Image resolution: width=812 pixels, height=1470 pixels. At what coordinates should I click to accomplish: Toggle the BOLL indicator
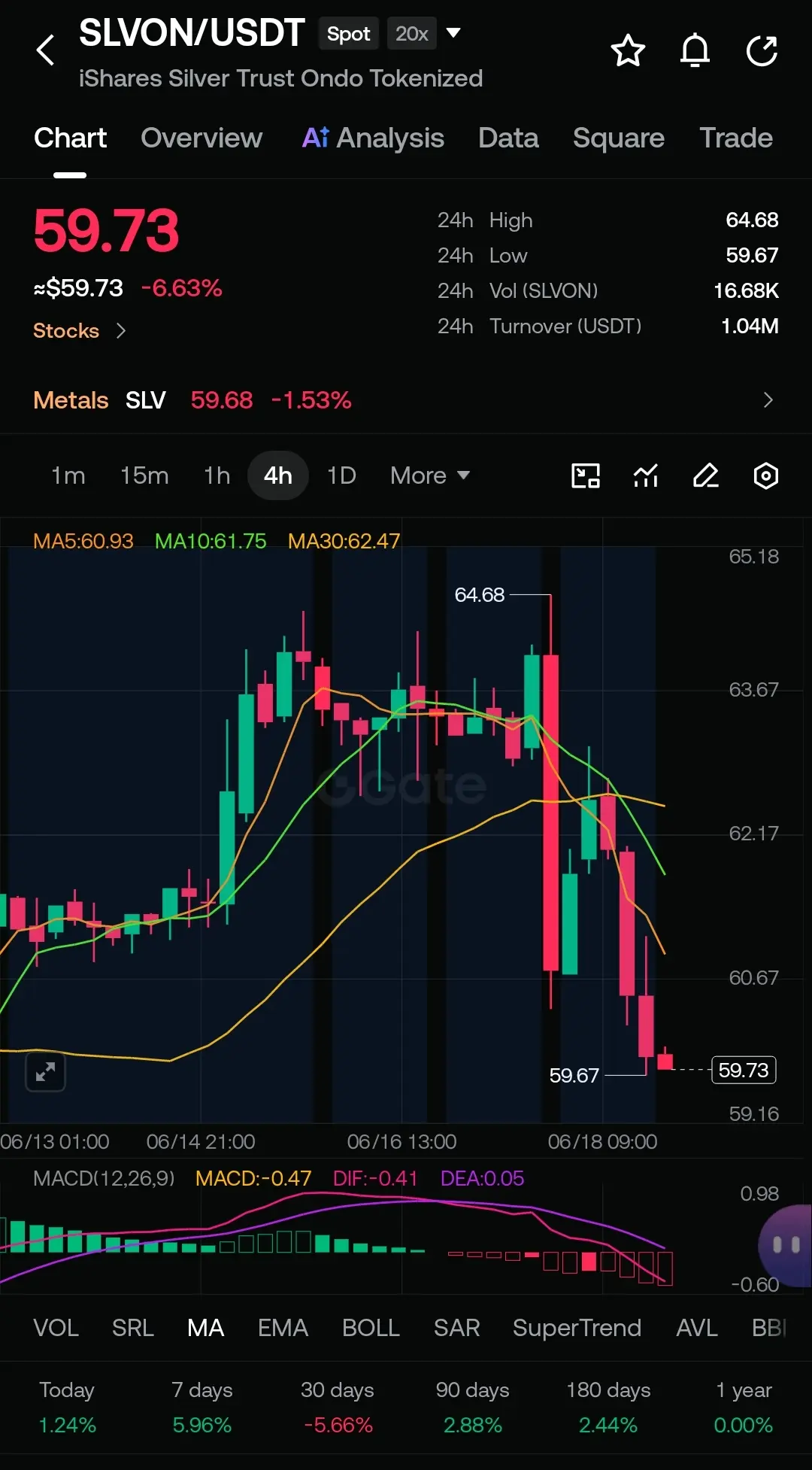pos(371,1328)
